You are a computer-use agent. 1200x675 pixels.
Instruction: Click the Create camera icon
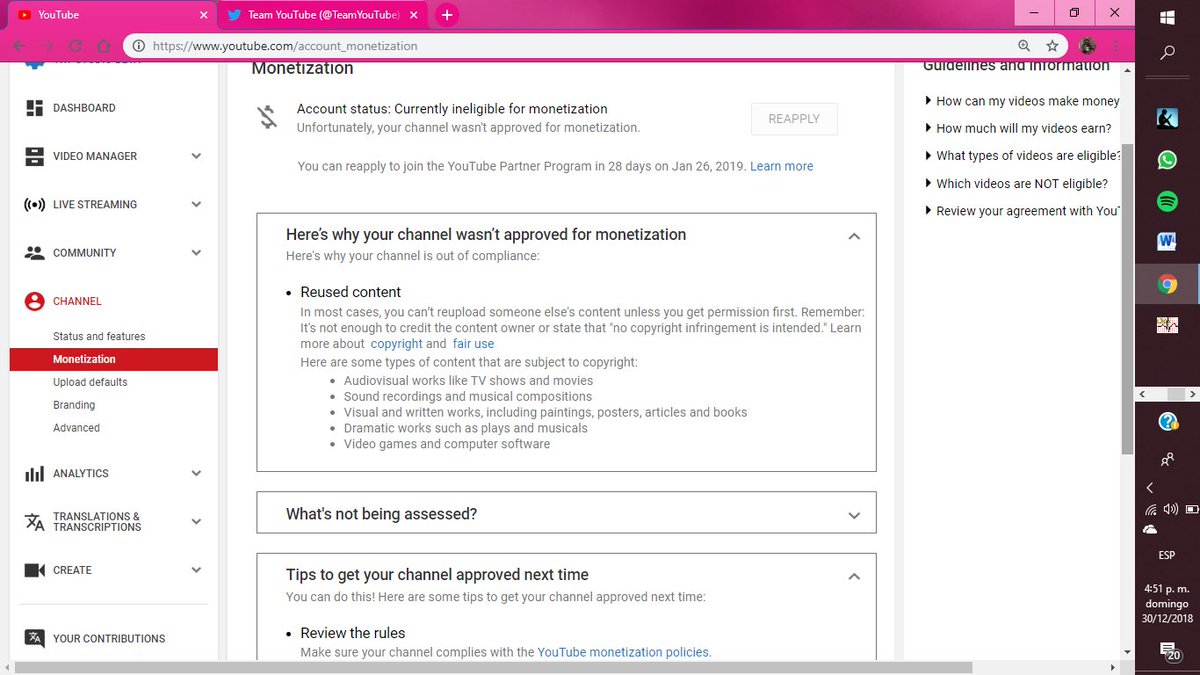[34, 570]
